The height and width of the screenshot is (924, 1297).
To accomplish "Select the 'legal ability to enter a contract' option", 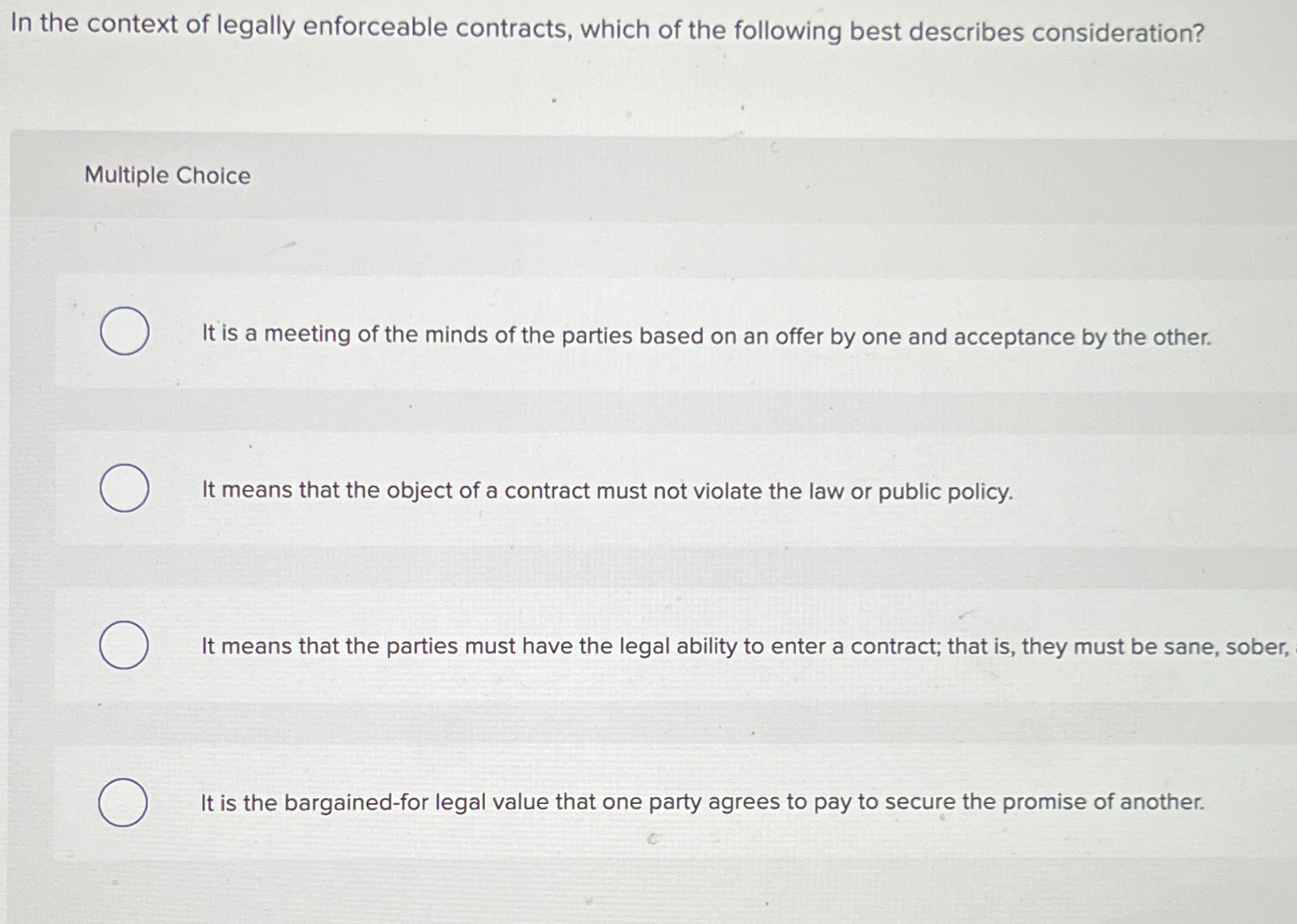I will coord(744,647).
